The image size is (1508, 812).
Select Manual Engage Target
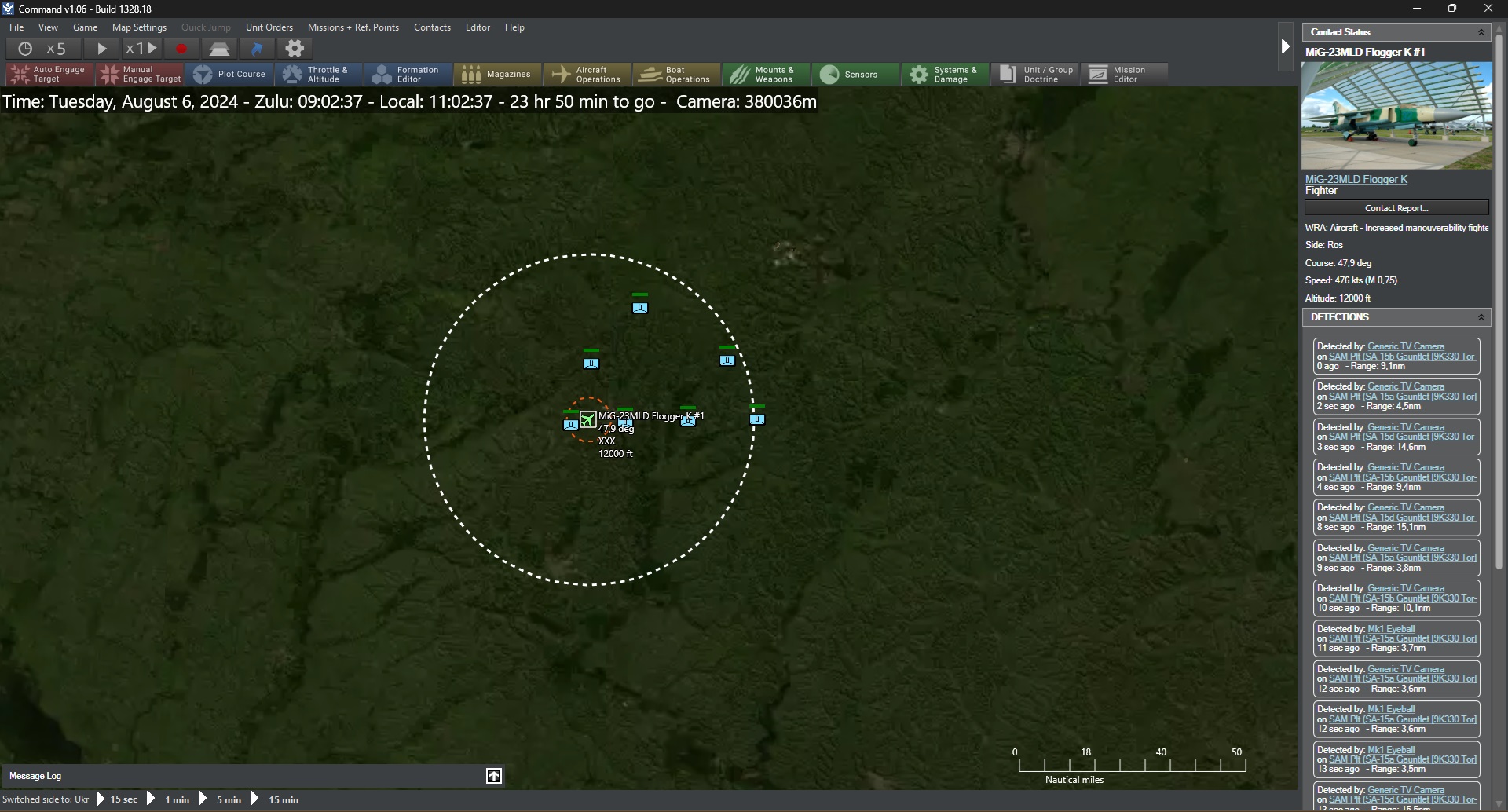[x=140, y=75]
